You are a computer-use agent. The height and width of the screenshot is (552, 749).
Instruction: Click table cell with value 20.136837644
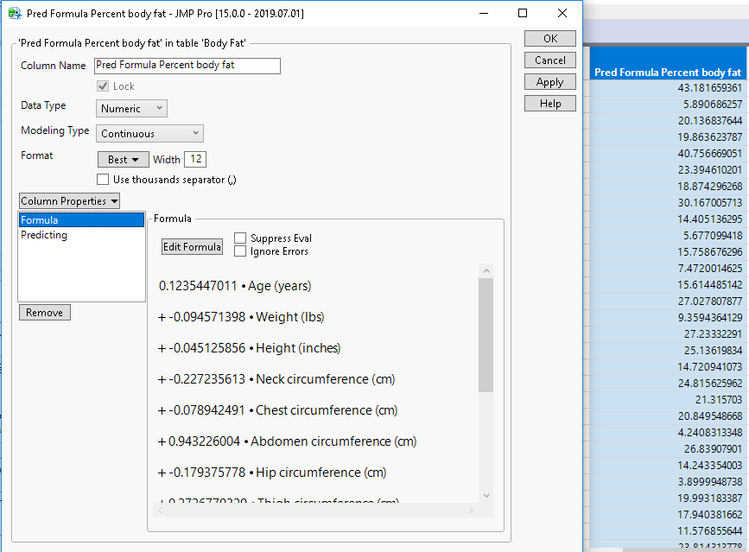click(667, 121)
